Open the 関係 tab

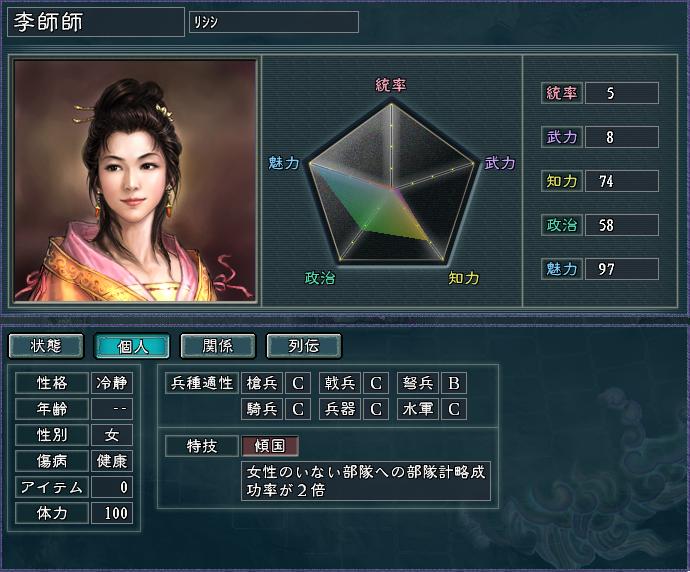click(218, 346)
